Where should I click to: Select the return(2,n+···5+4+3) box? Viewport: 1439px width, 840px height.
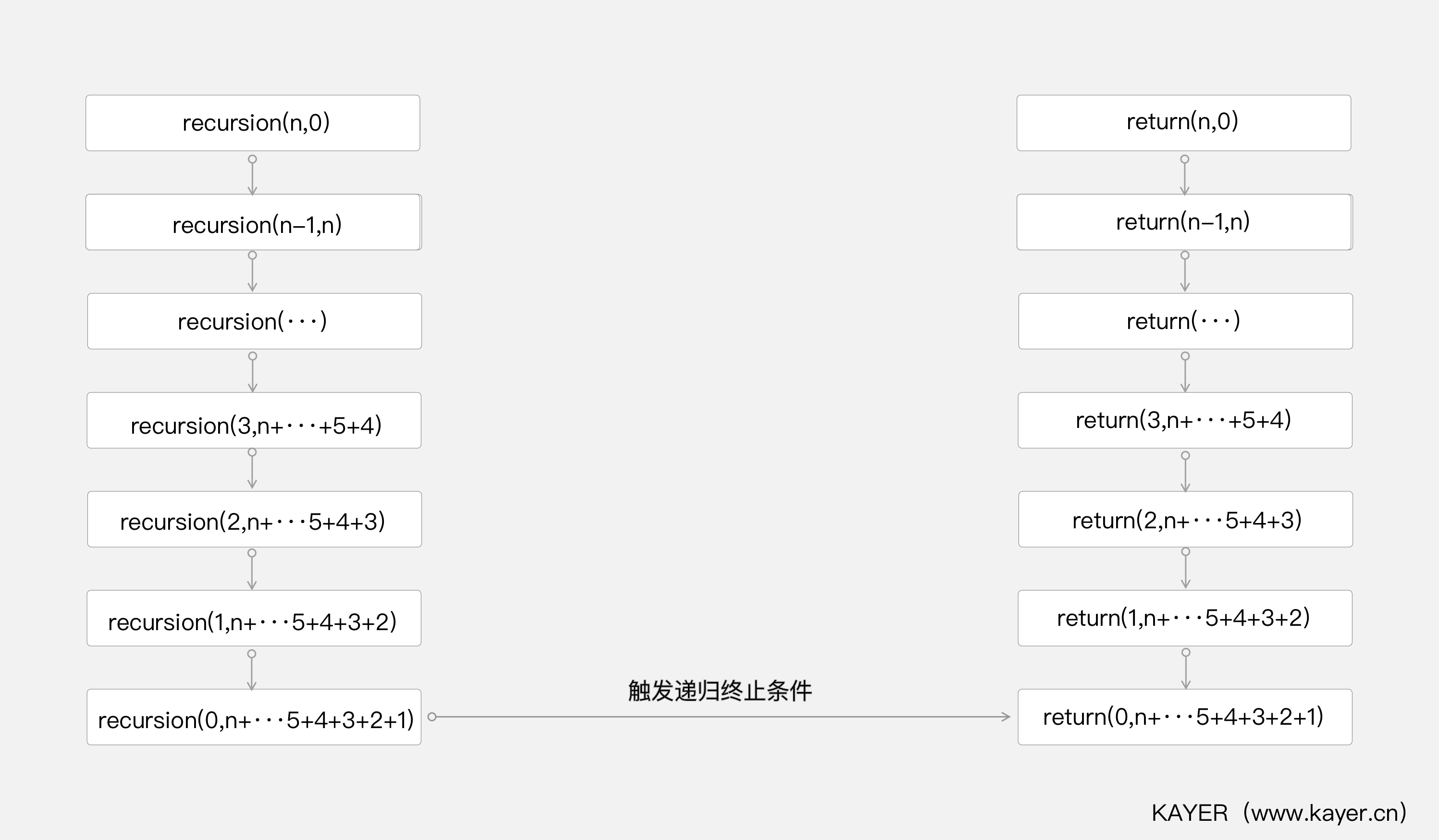click(1185, 519)
